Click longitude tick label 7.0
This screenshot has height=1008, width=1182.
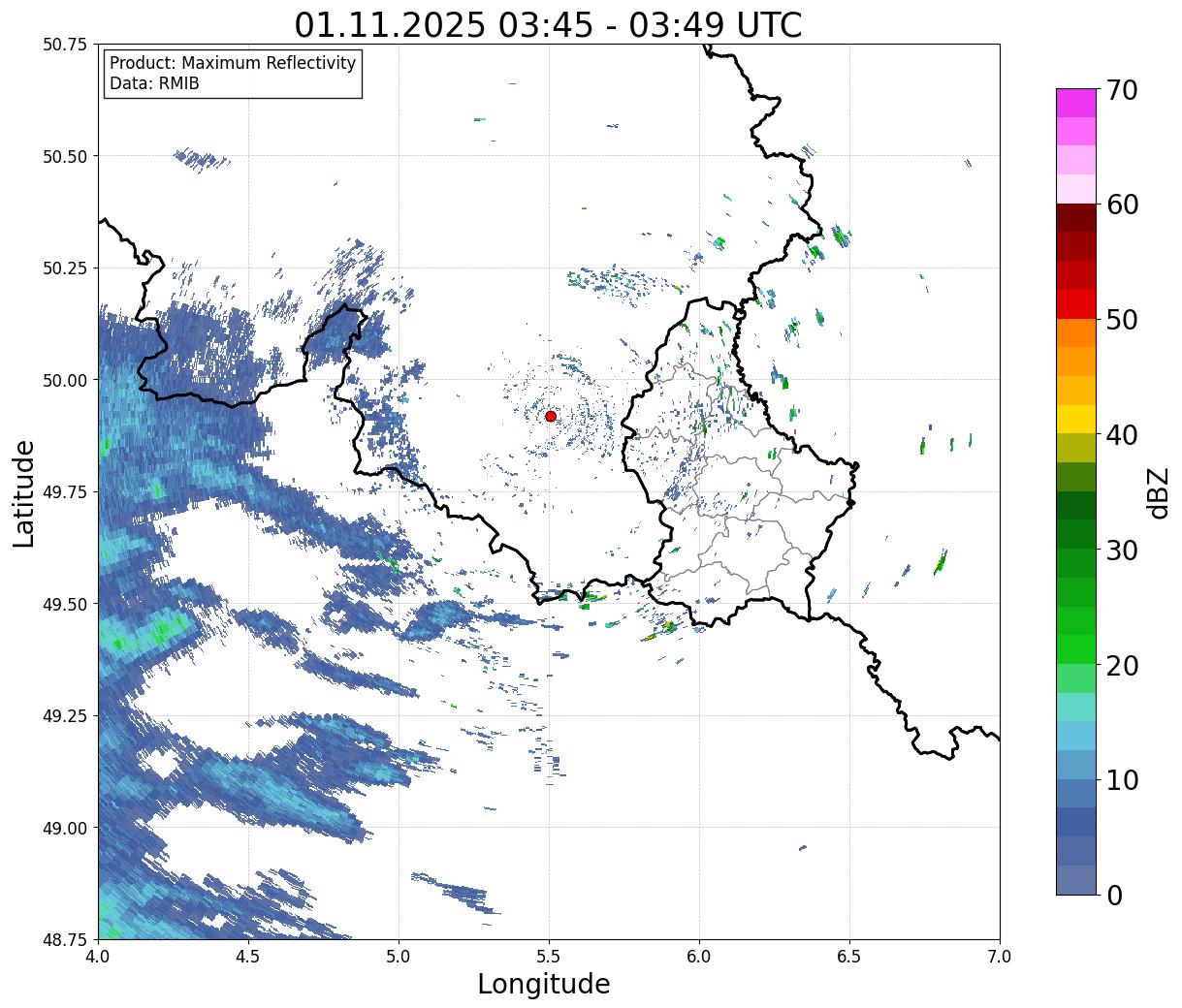pyautogui.click(x=1000, y=957)
